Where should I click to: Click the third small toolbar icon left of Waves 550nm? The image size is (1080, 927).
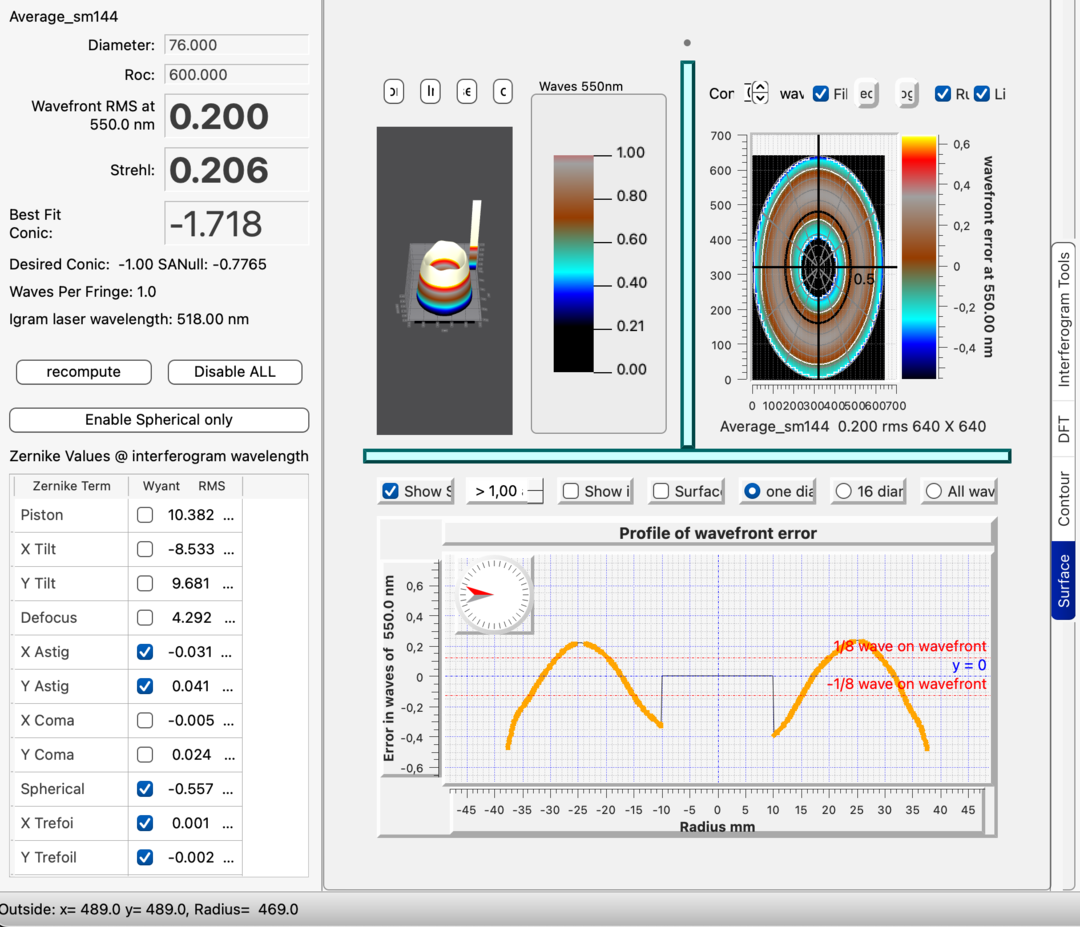pos(466,91)
